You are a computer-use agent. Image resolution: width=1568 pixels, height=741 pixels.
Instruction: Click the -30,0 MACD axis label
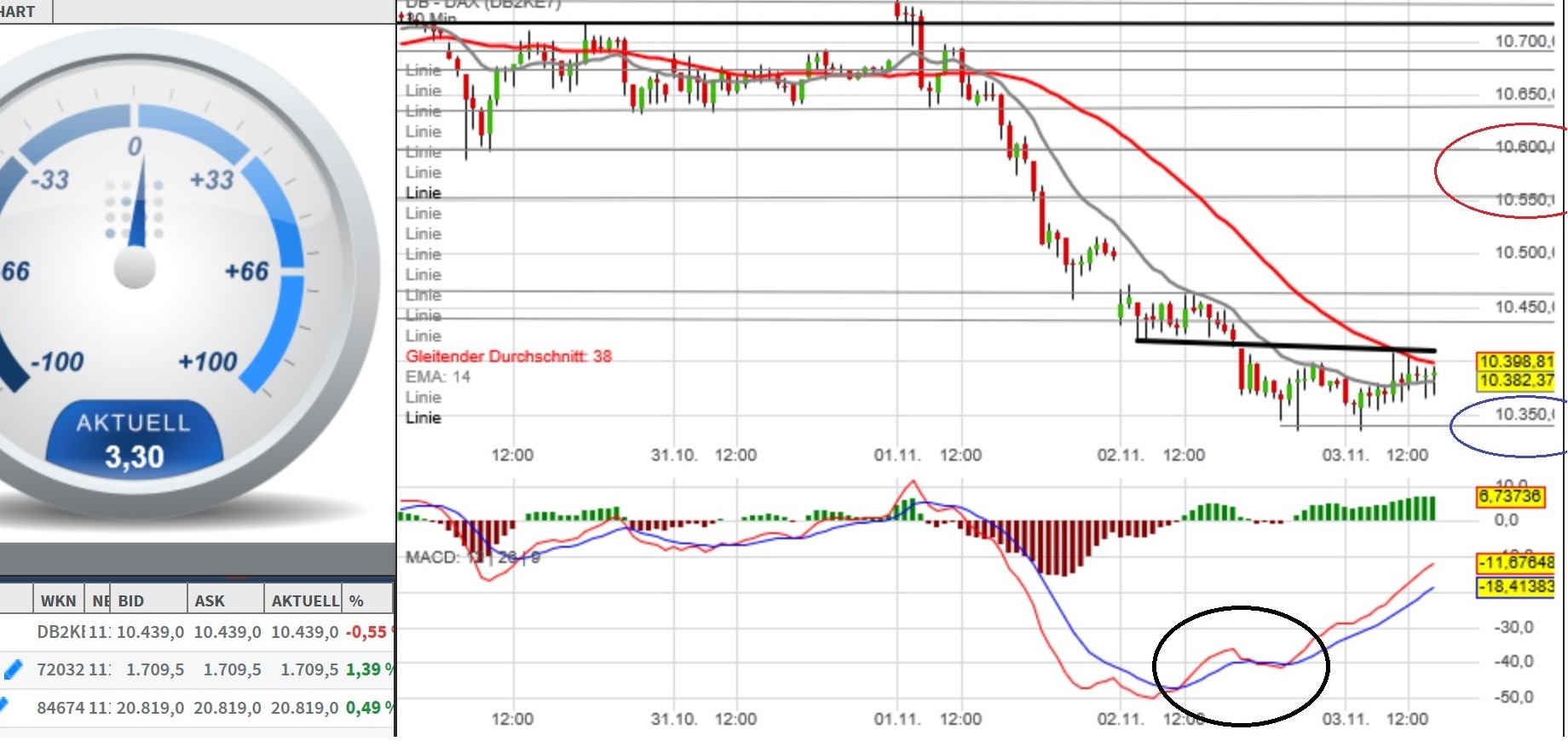coord(1513,627)
